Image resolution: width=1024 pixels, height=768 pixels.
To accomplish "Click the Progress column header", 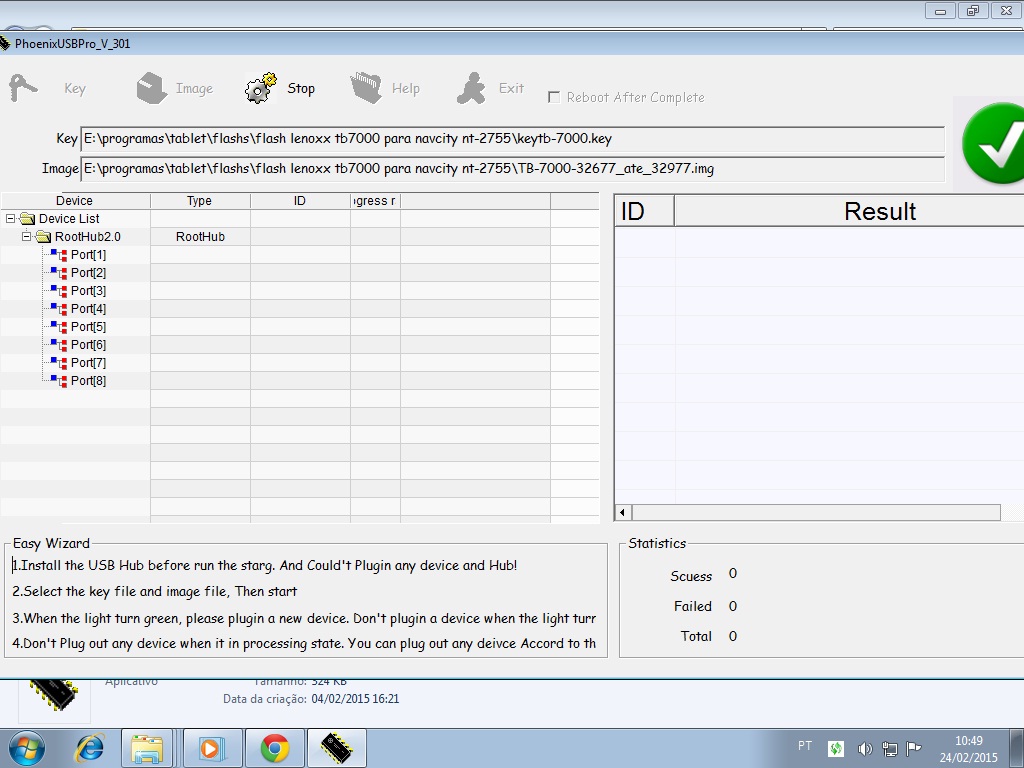I will coord(375,200).
